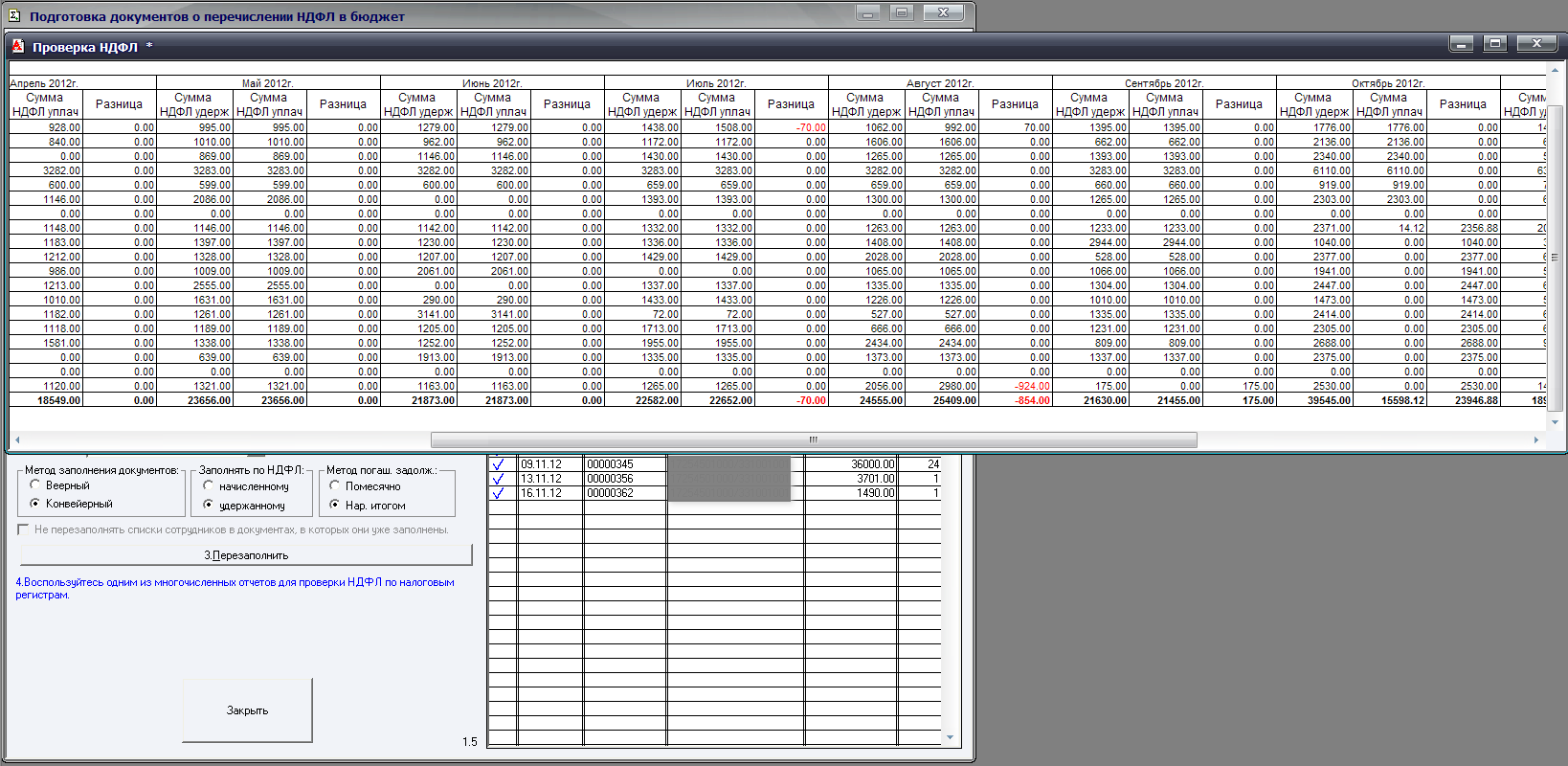Image resolution: width=1568 pixels, height=766 pixels.
Task: Toggle checkmark in row dated 16.11.12
Action: point(498,493)
